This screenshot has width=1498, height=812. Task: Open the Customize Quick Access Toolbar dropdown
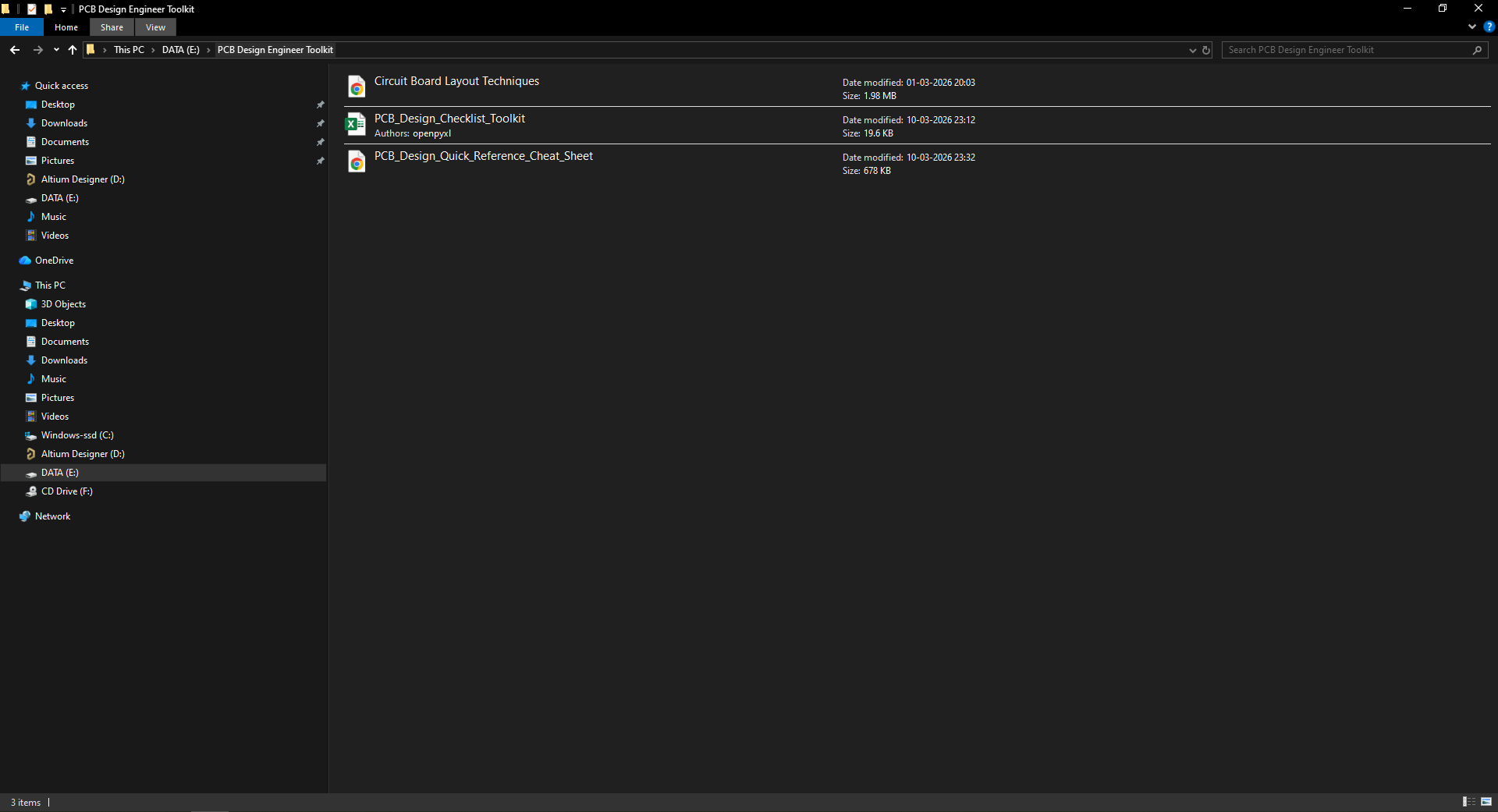63,9
